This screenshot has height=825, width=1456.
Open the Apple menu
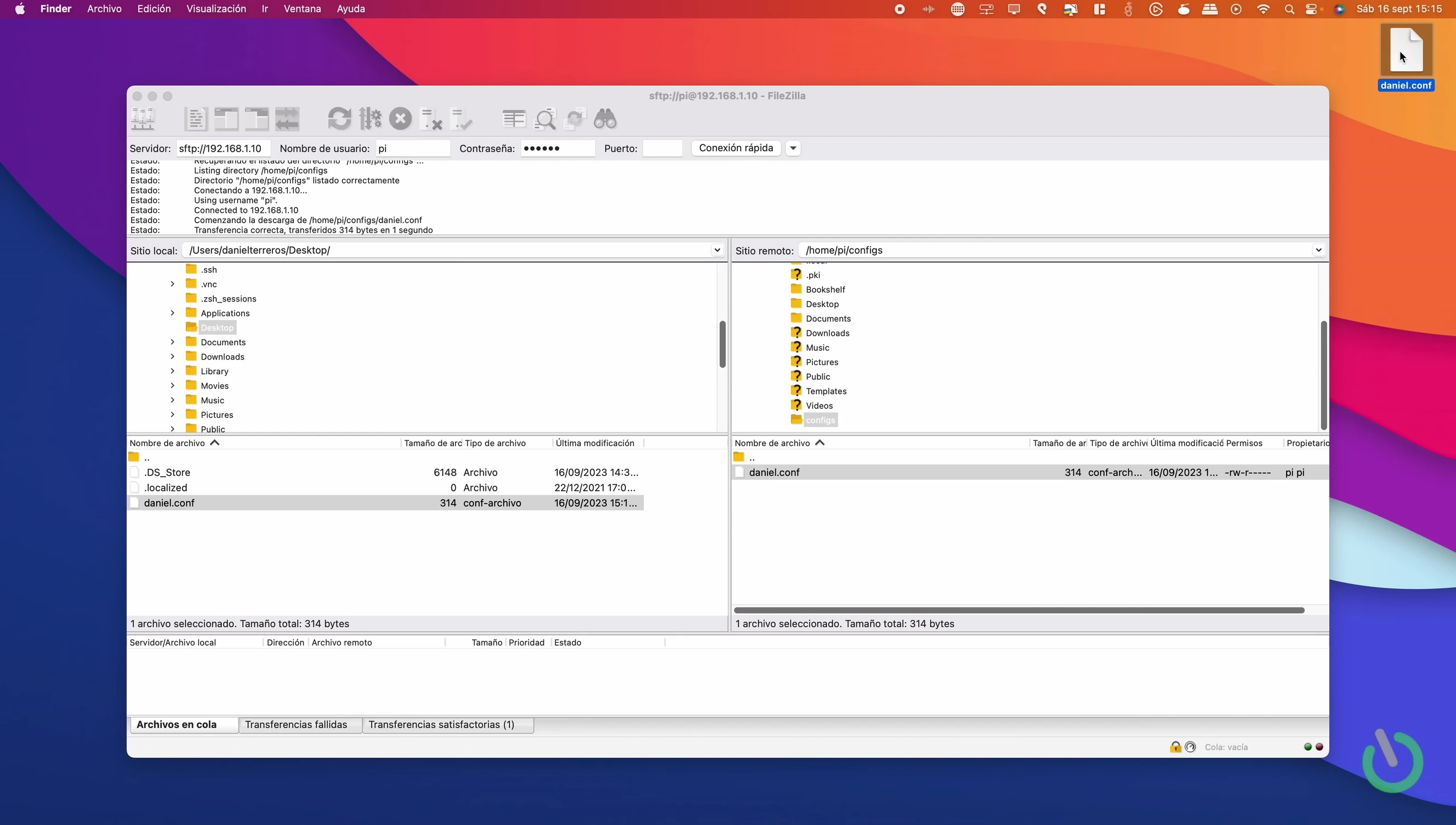point(20,9)
